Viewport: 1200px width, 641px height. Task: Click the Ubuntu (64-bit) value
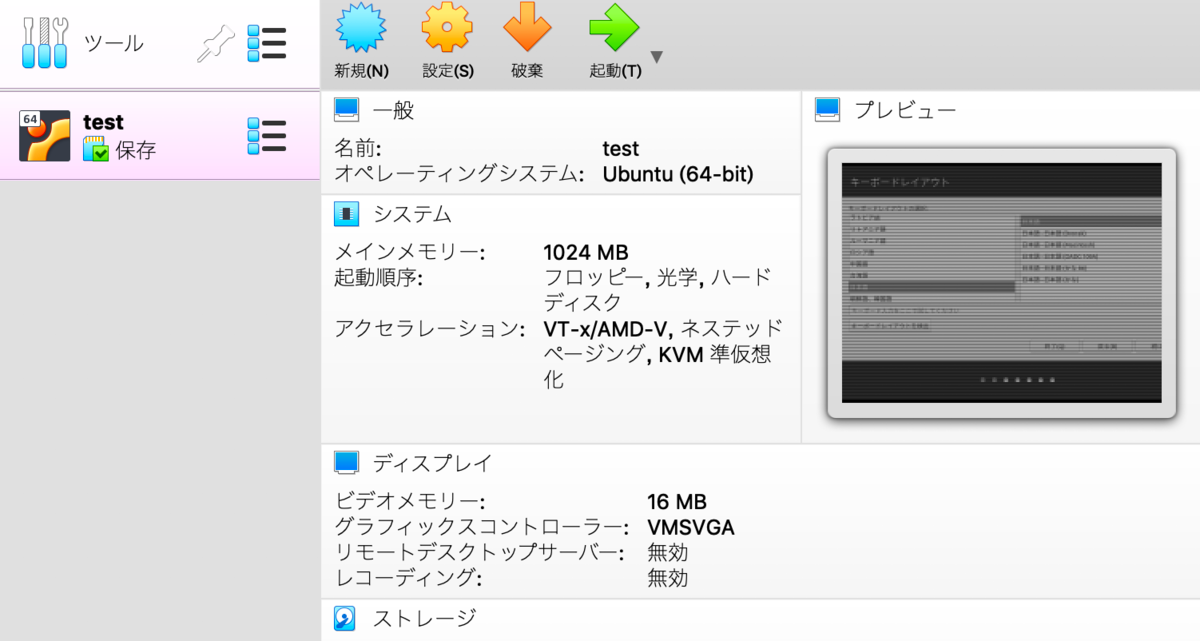coord(678,174)
